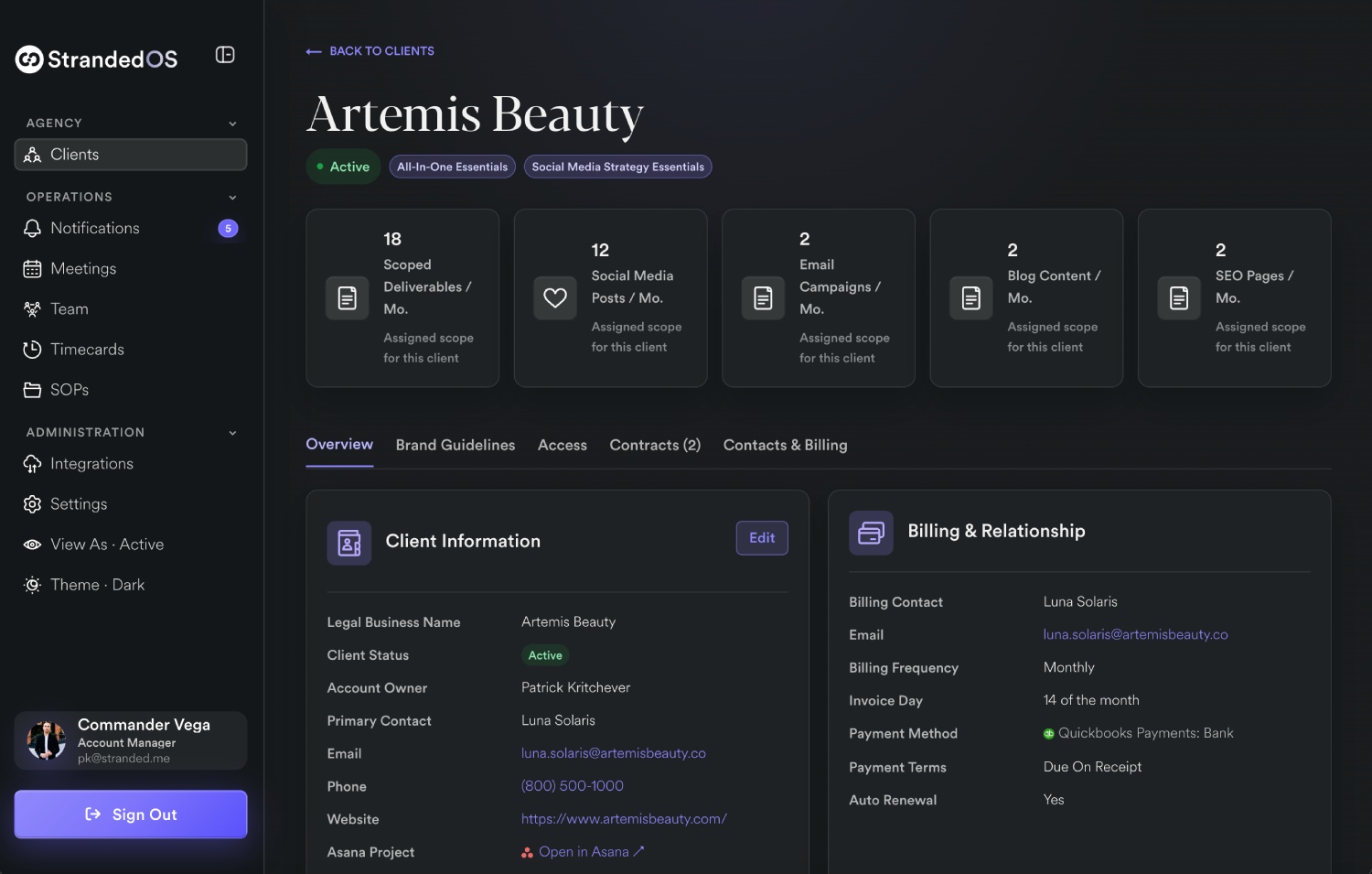This screenshot has height=874, width=1372.
Task: Click Commander Vega profile avatar
Action: click(x=47, y=740)
